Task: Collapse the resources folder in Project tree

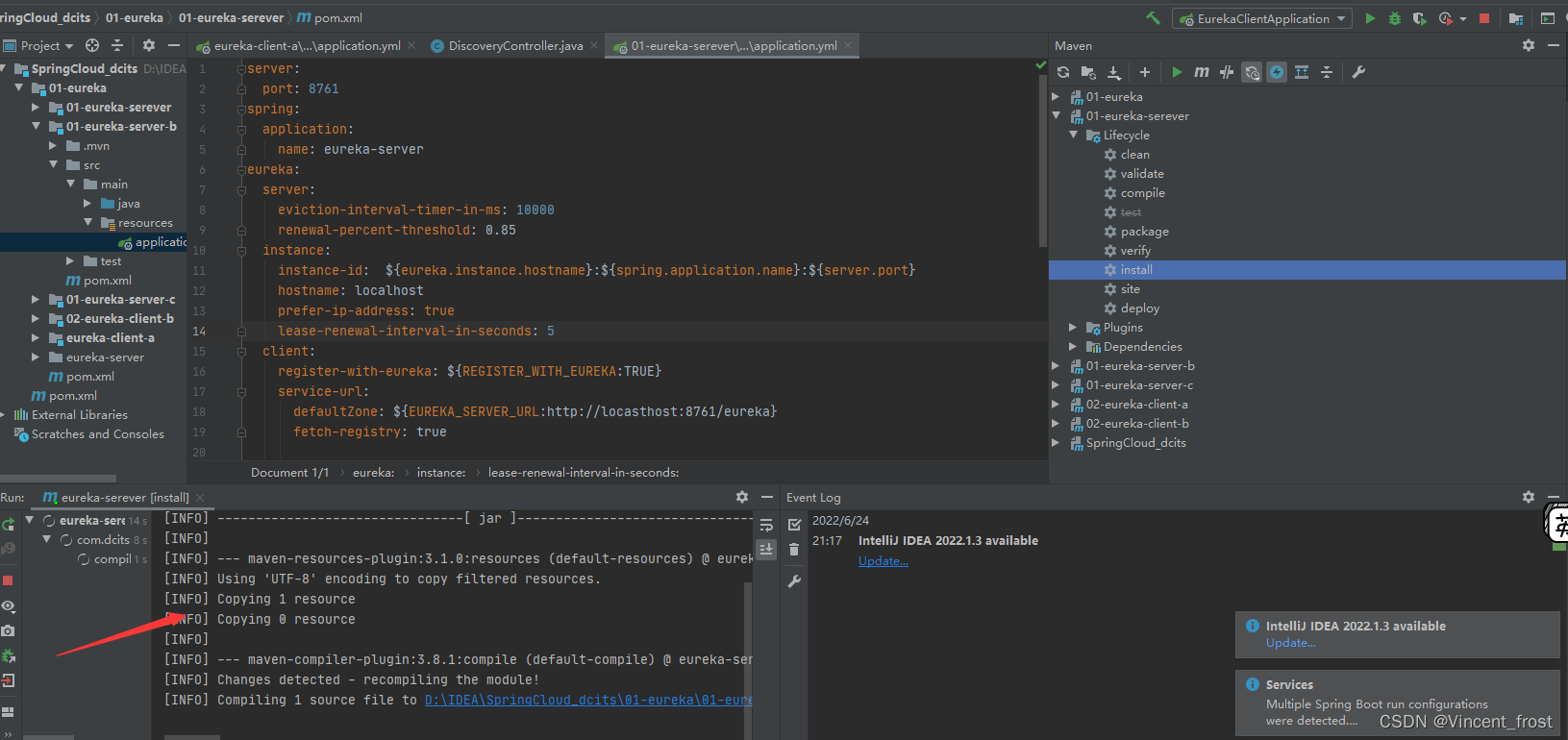Action: [x=88, y=223]
